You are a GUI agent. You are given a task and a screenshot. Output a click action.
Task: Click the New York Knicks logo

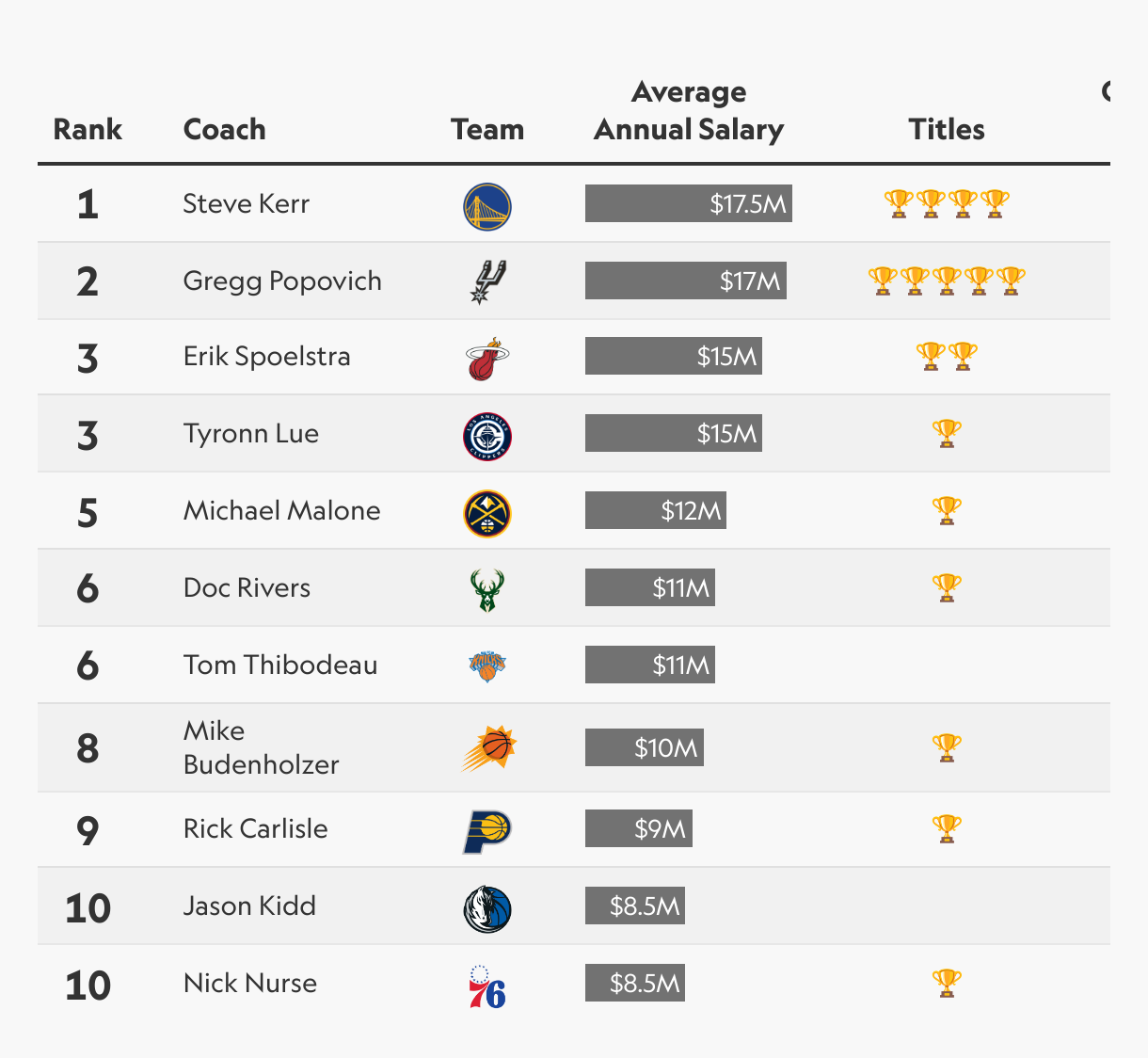487,666
